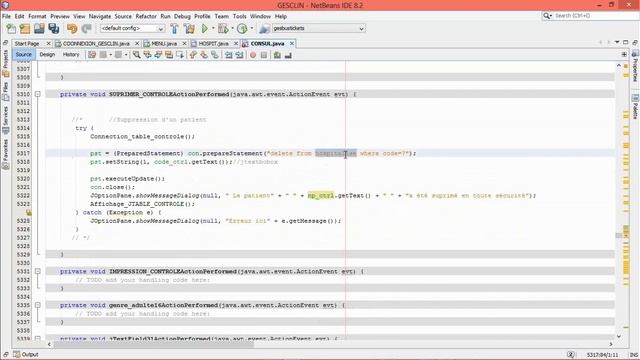Open Run Project options dropdown arrow
640x360 pixels.
click(213, 29)
